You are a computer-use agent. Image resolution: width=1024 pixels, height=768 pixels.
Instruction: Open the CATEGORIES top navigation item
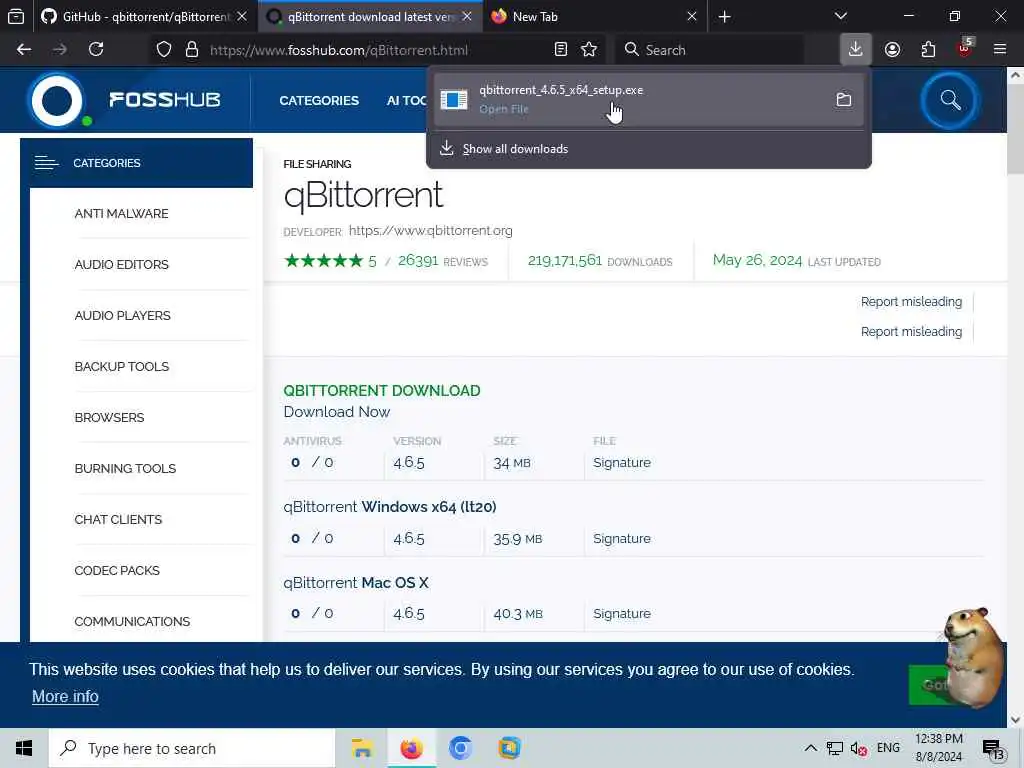[x=319, y=101]
